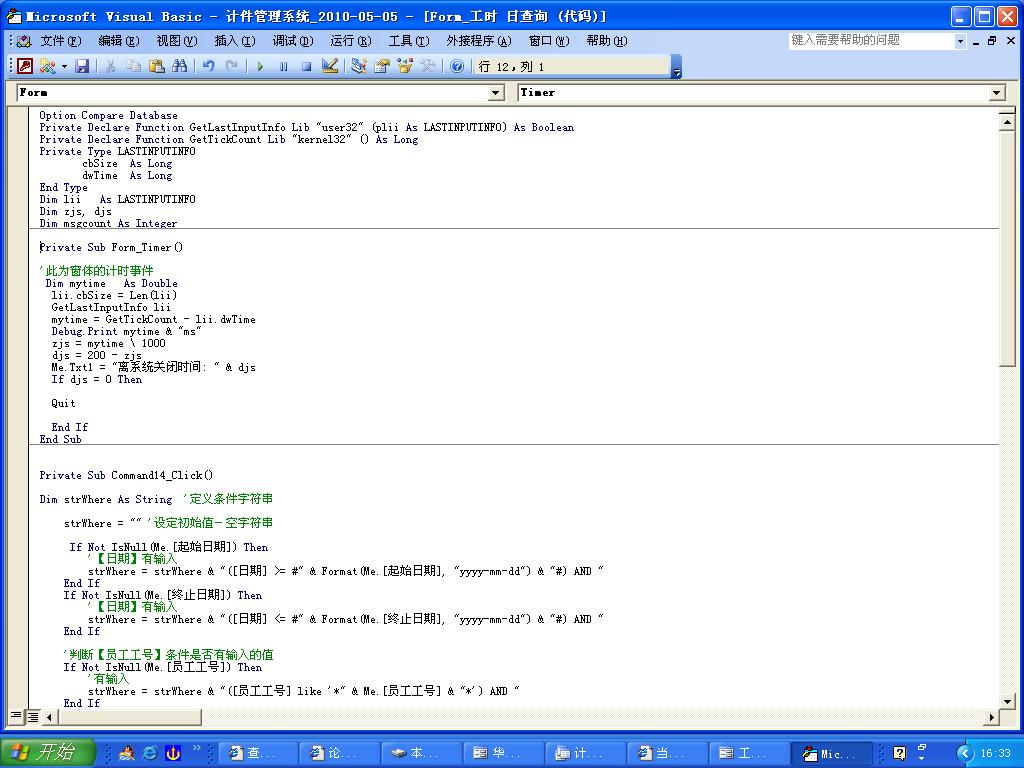Switch to the '查...' taskbar window
The height and width of the screenshot is (768, 1024).
pos(259,753)
